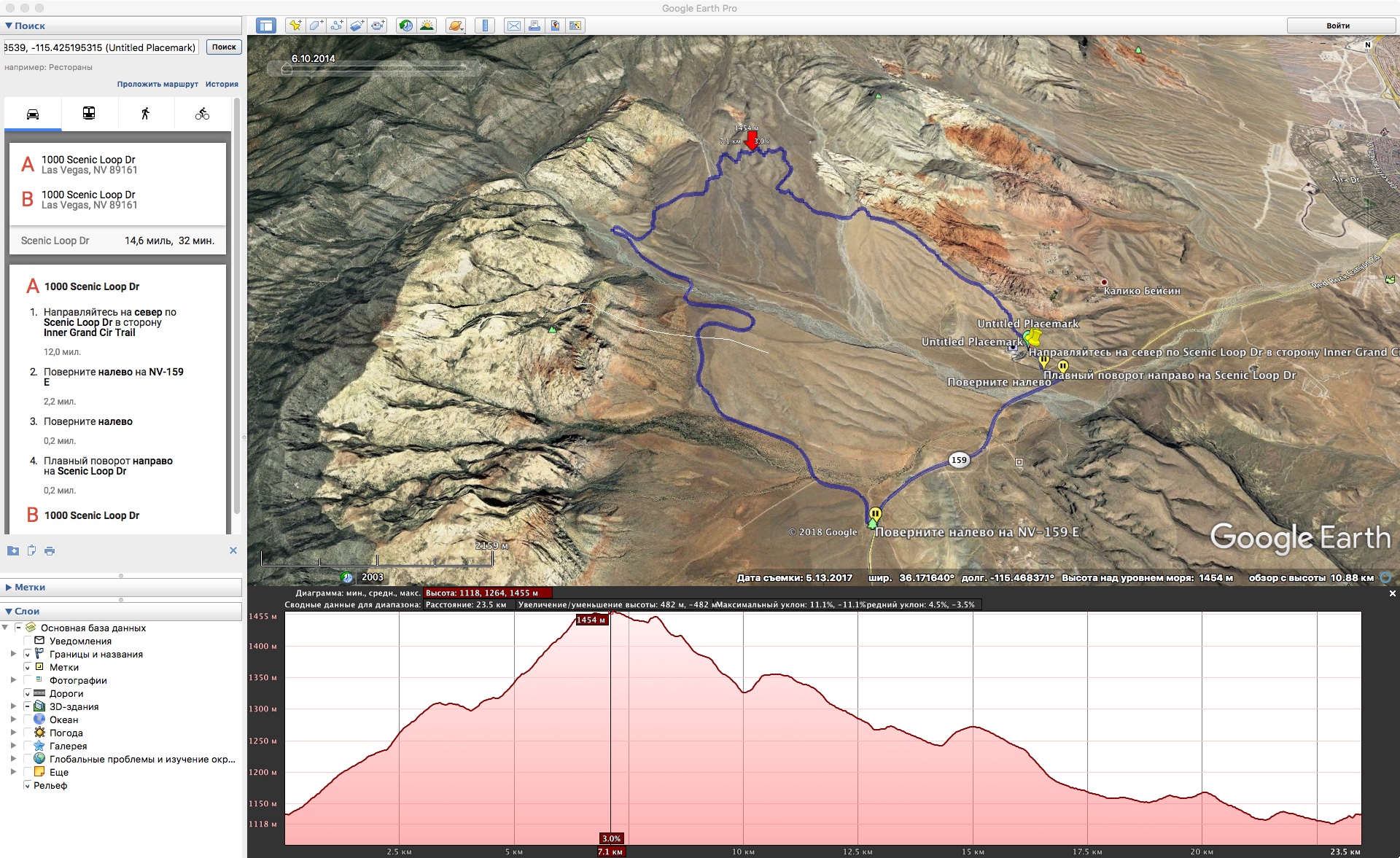
Task: Open the Ruler tool
Action: click(485, 26)
